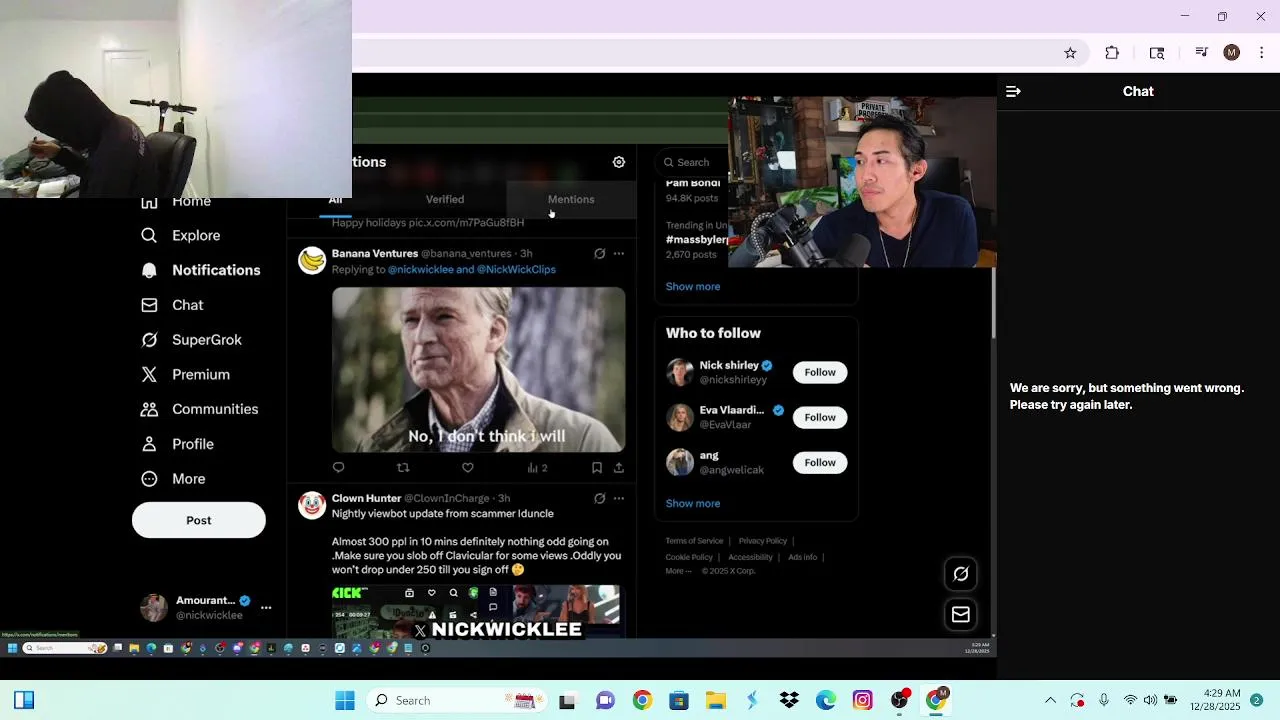This screenshot has height=720, width=1280.
Task: Click Grok icon on Clown Hunter post
Action: (599, 498)
